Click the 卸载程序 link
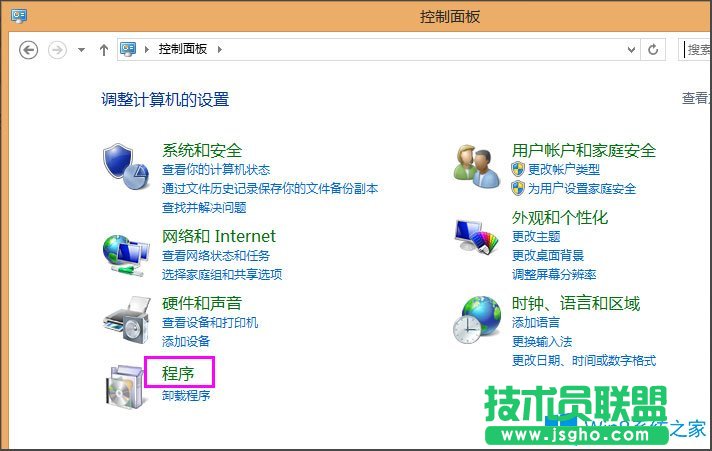This screenshot has height=451, width=712. 186,396
